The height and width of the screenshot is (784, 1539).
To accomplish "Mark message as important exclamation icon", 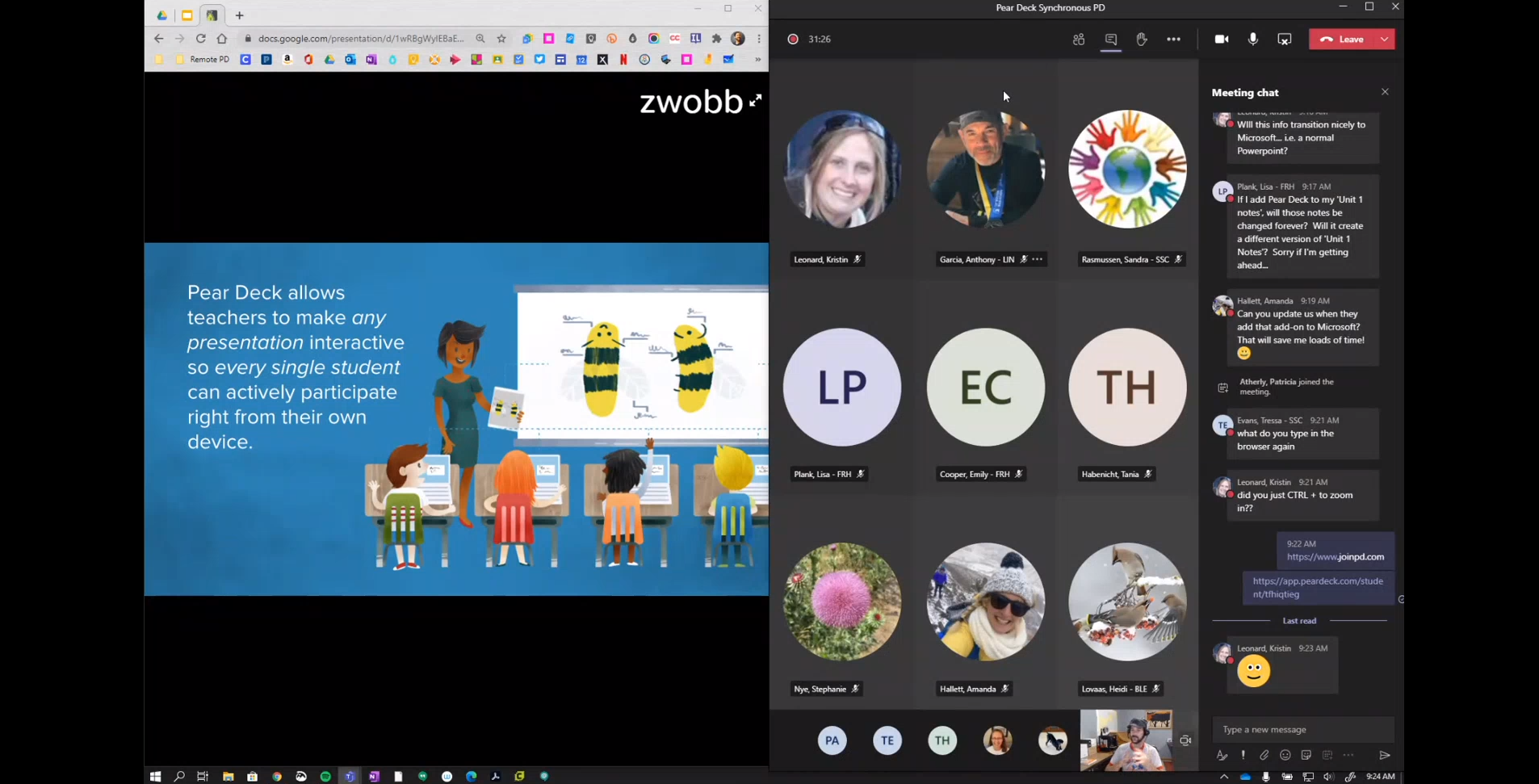I will pyautogui.click(x=1243, y=755).
